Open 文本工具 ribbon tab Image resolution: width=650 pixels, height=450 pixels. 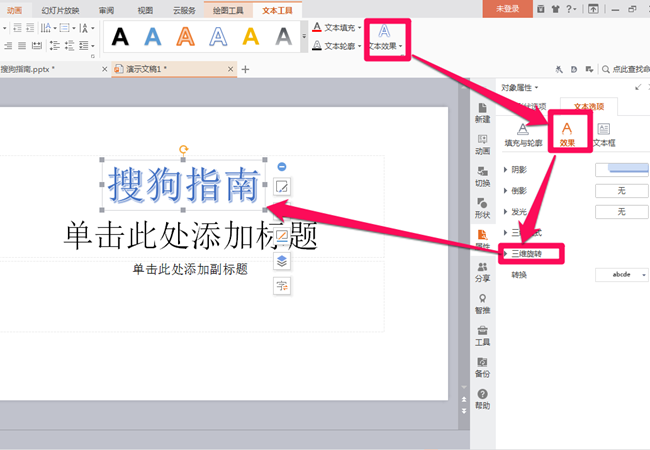[x=277, y=10]
